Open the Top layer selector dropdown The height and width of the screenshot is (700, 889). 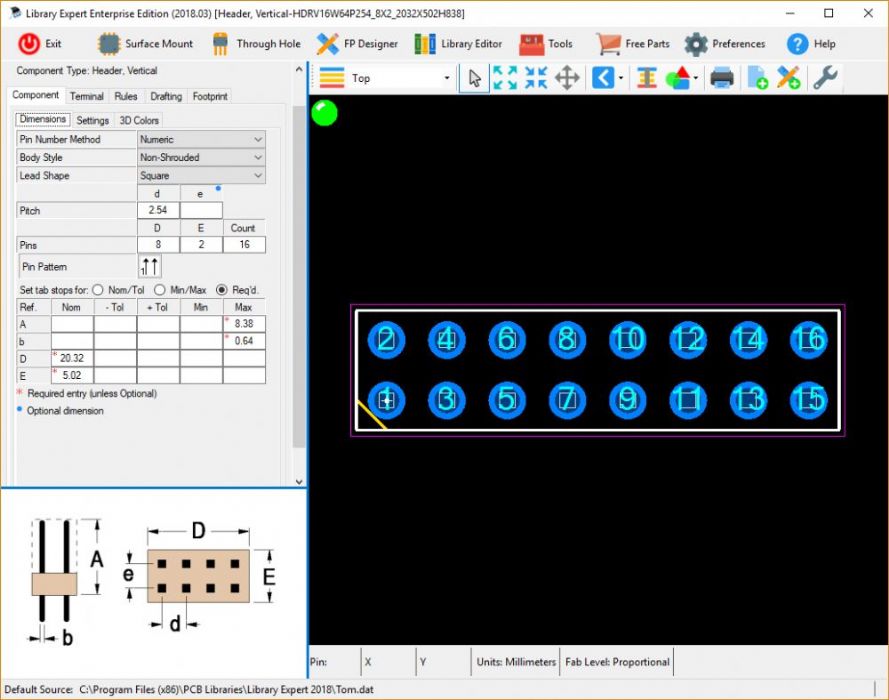[447, 78]
